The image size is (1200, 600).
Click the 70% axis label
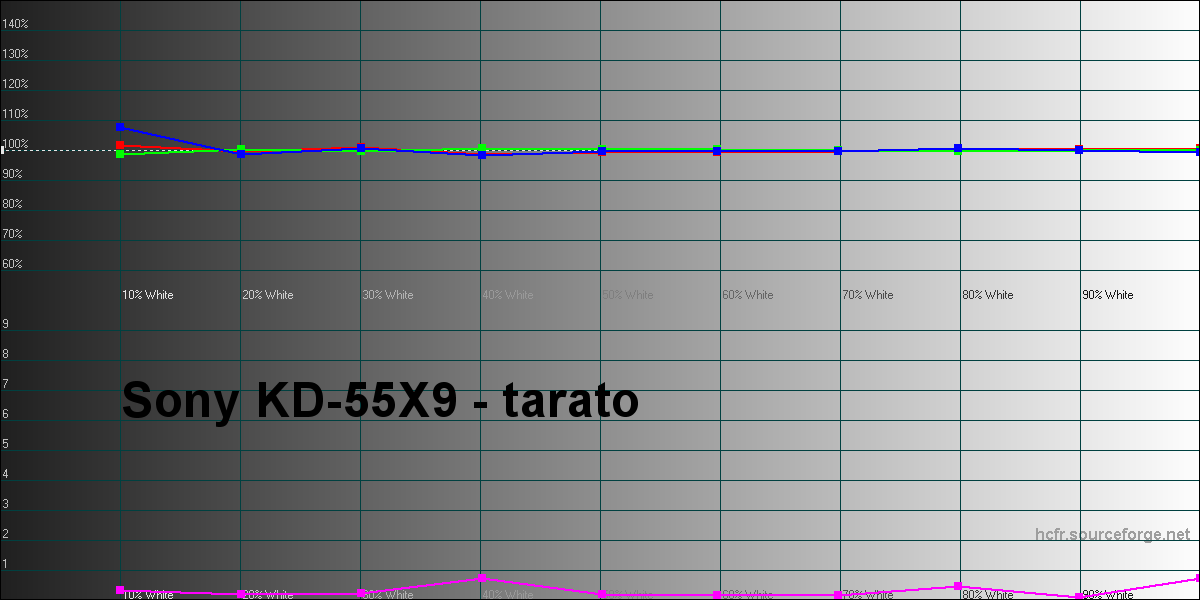coord(12,234)
